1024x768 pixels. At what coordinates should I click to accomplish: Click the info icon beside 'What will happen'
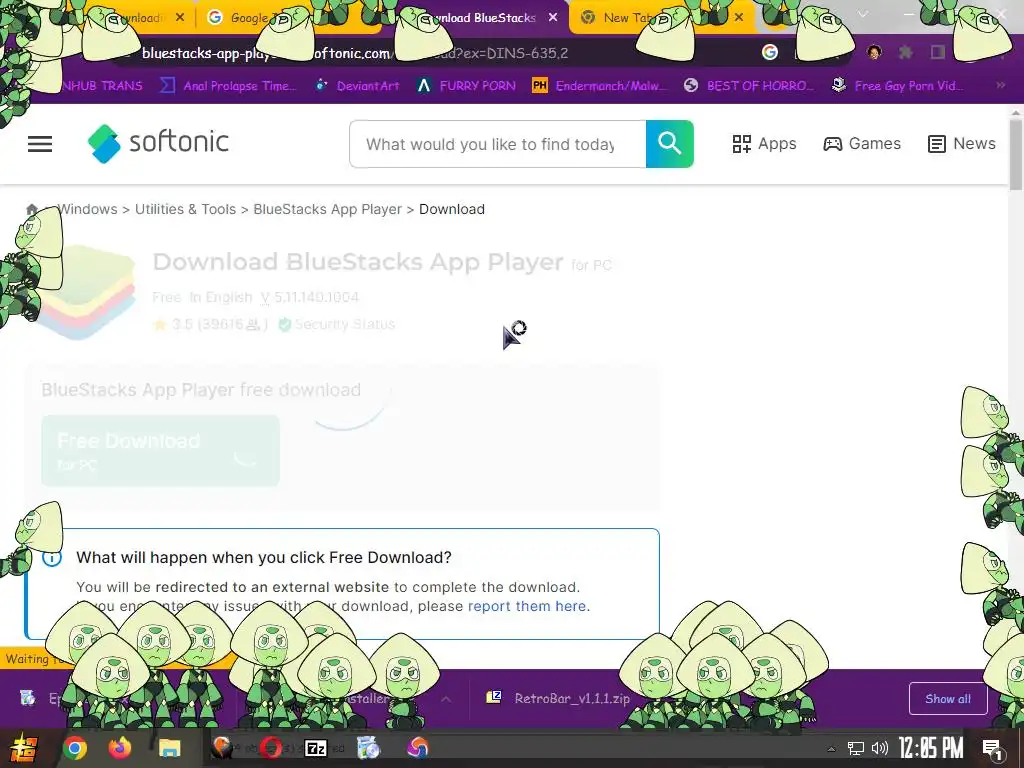coord(52,558)
